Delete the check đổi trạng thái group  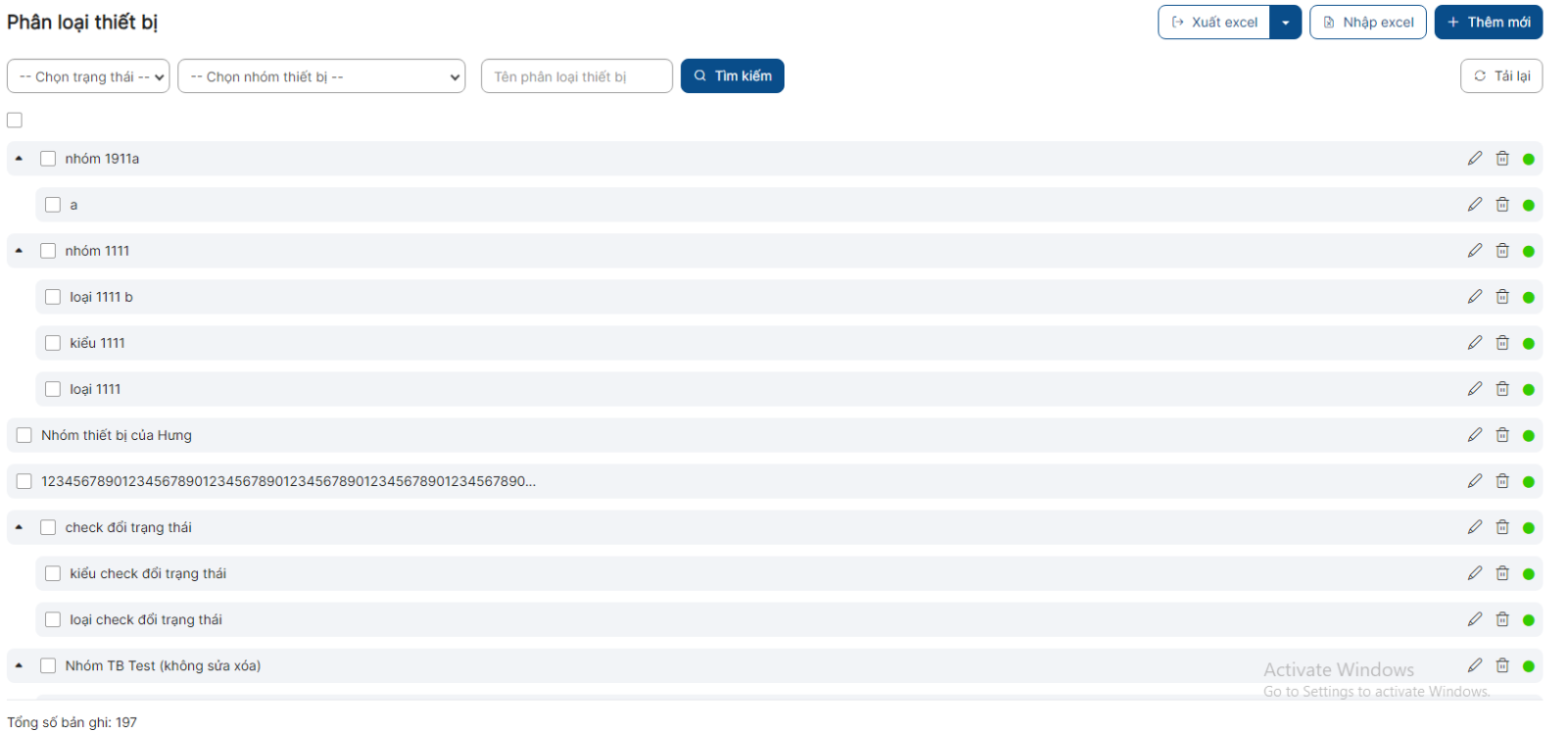1501,527
